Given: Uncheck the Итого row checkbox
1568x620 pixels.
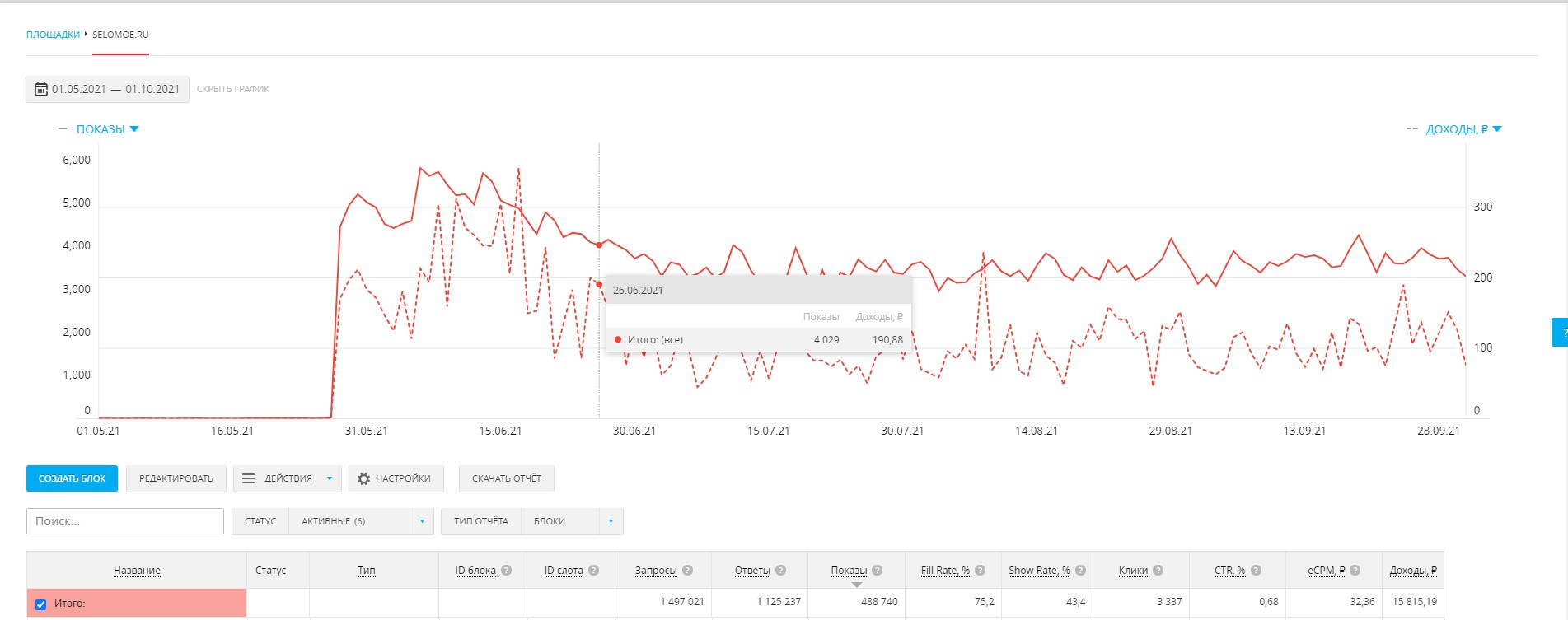Looking at the screenshot, I should 40,604.
